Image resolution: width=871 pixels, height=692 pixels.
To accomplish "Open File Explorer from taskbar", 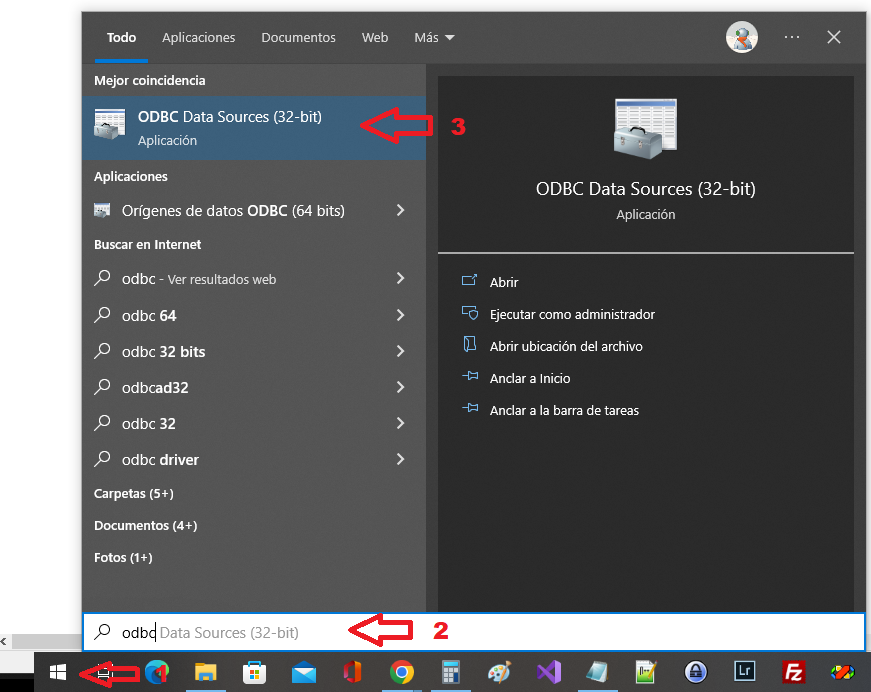I will point(206,673).
